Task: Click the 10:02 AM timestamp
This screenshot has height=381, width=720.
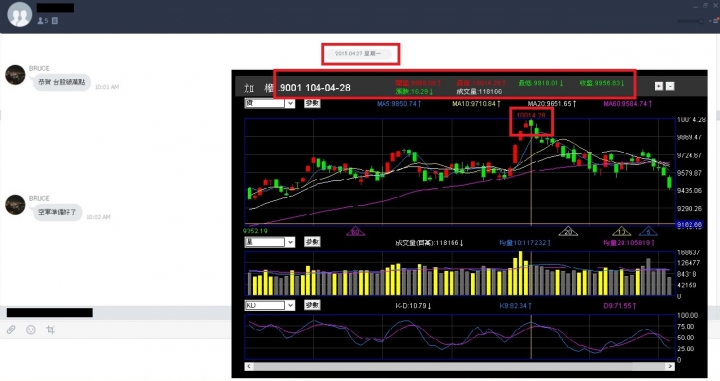Action: pyautogui.click(x=98, y=217)
